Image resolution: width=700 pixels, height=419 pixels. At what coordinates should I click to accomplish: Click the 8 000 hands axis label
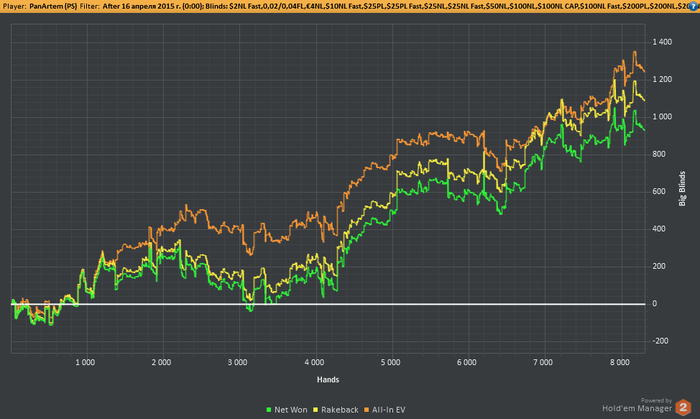620,362
